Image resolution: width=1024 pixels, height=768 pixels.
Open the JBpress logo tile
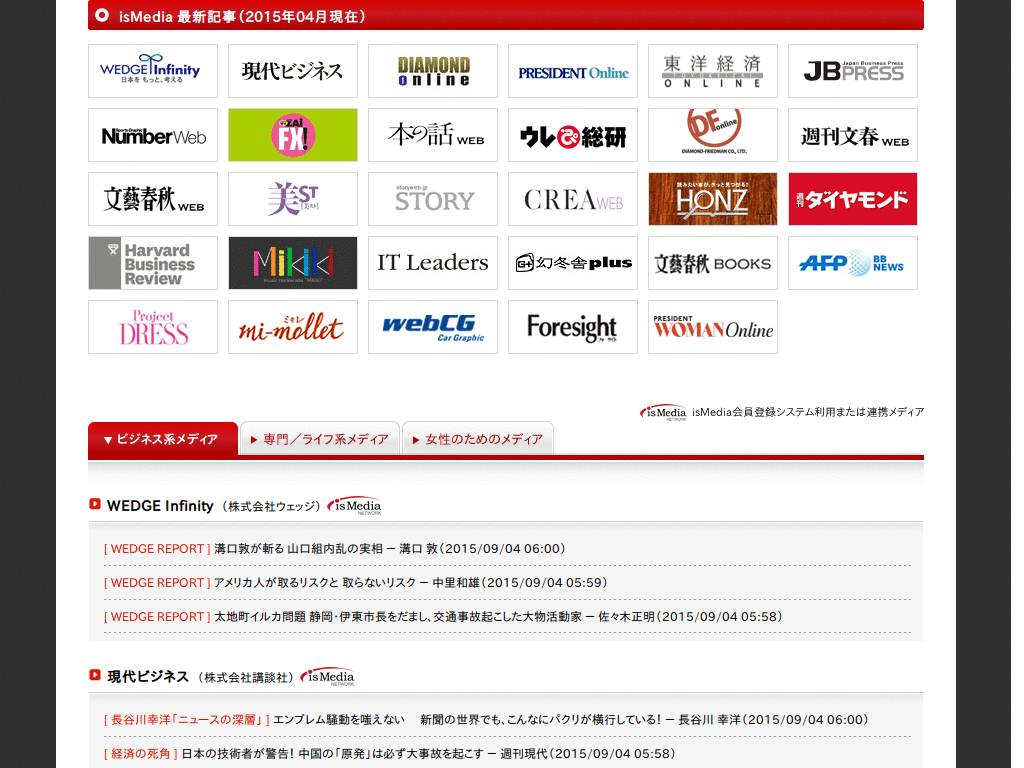853,71
